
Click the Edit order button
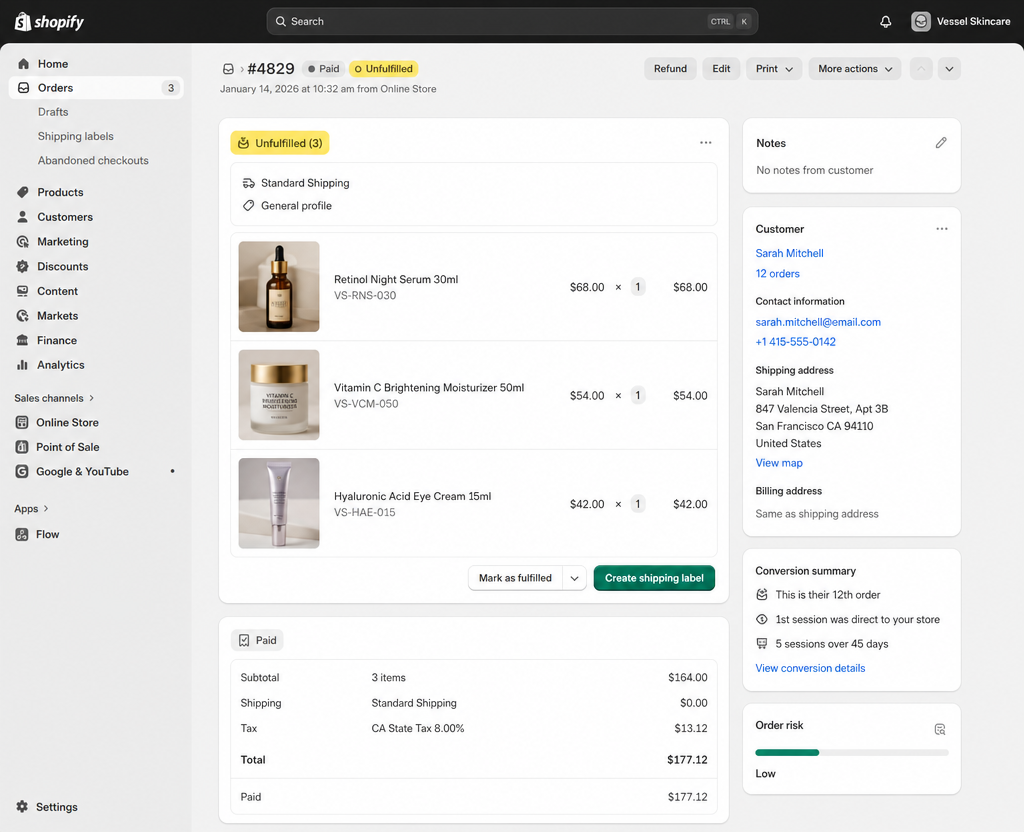[x=721, y=69]
